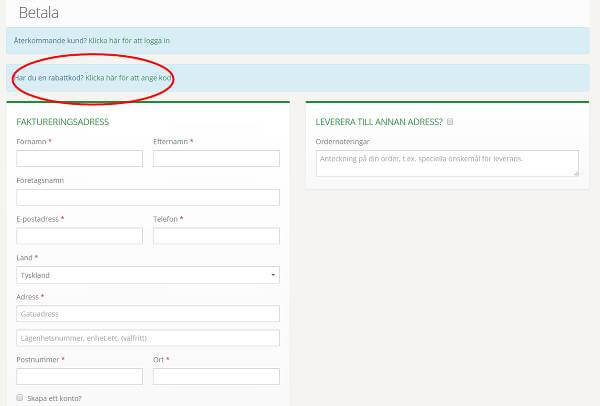The width and height of the screenshot is (600, 406).
Task: Focus the Efternamn input field
Action: point(216,158)
